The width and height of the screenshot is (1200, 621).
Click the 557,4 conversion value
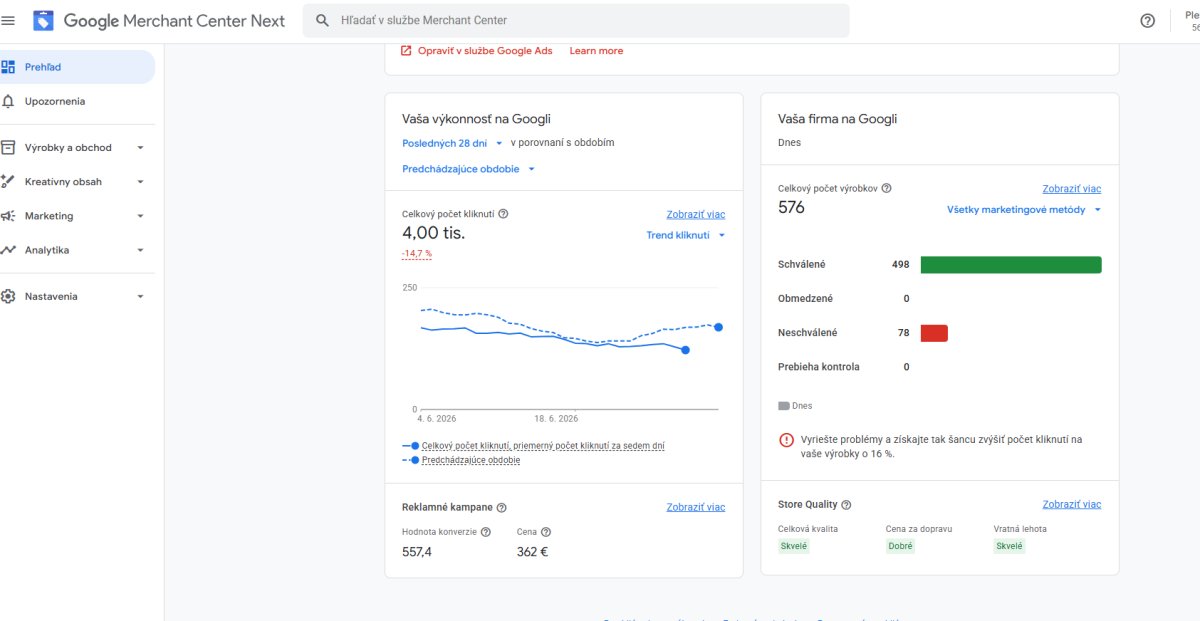[417, 551]
